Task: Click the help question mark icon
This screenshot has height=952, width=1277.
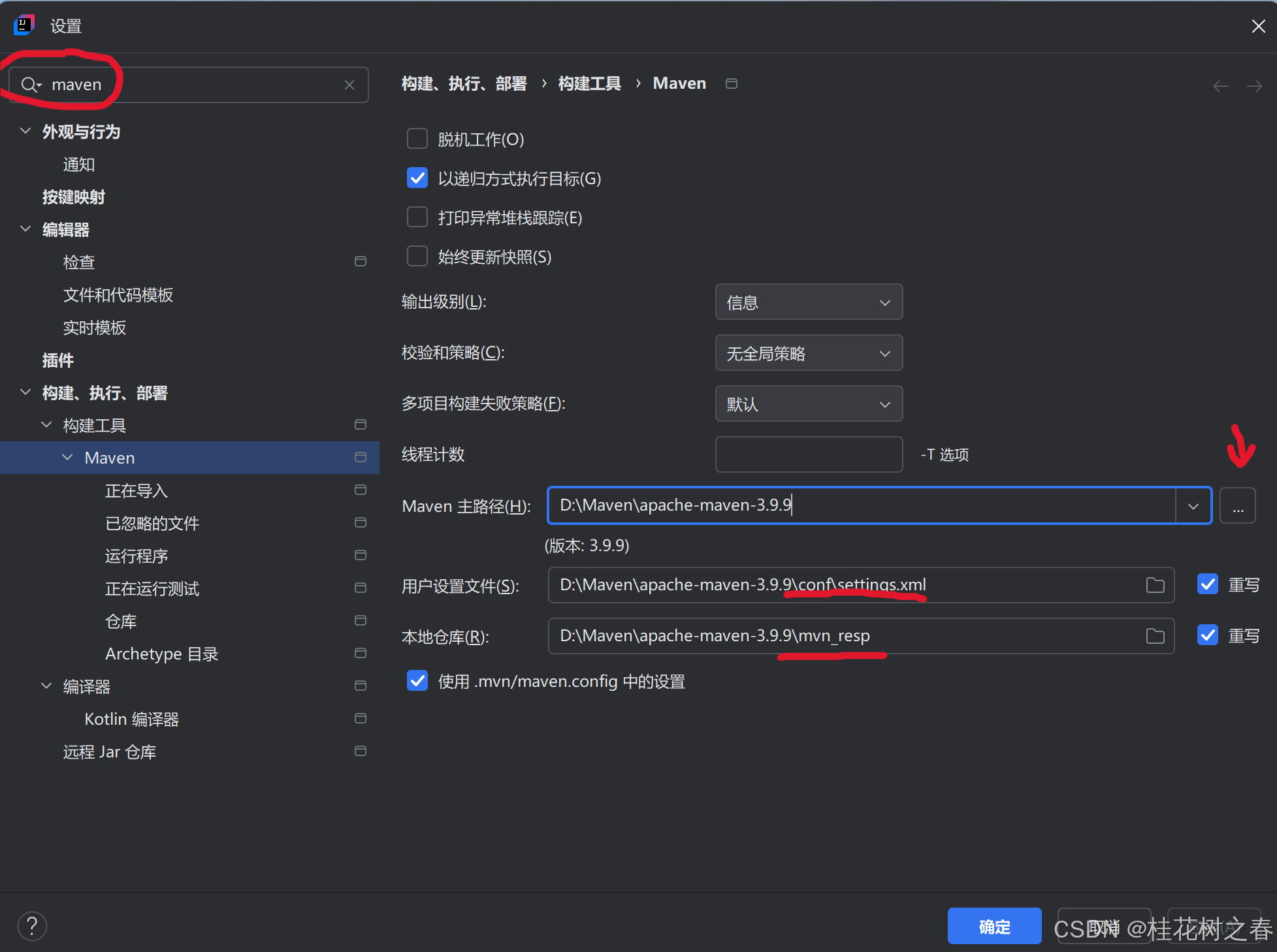Action: 32,926
